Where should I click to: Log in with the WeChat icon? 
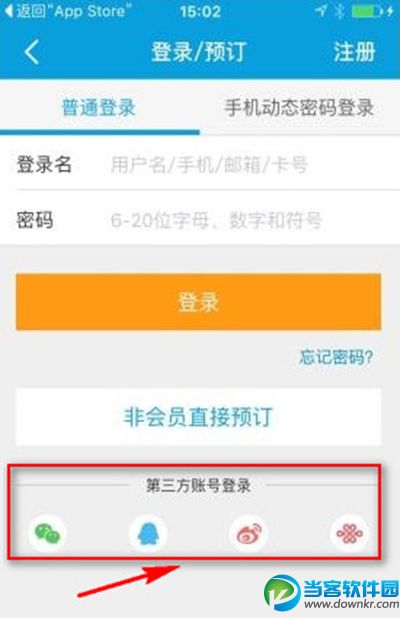(x=47, y=533)
